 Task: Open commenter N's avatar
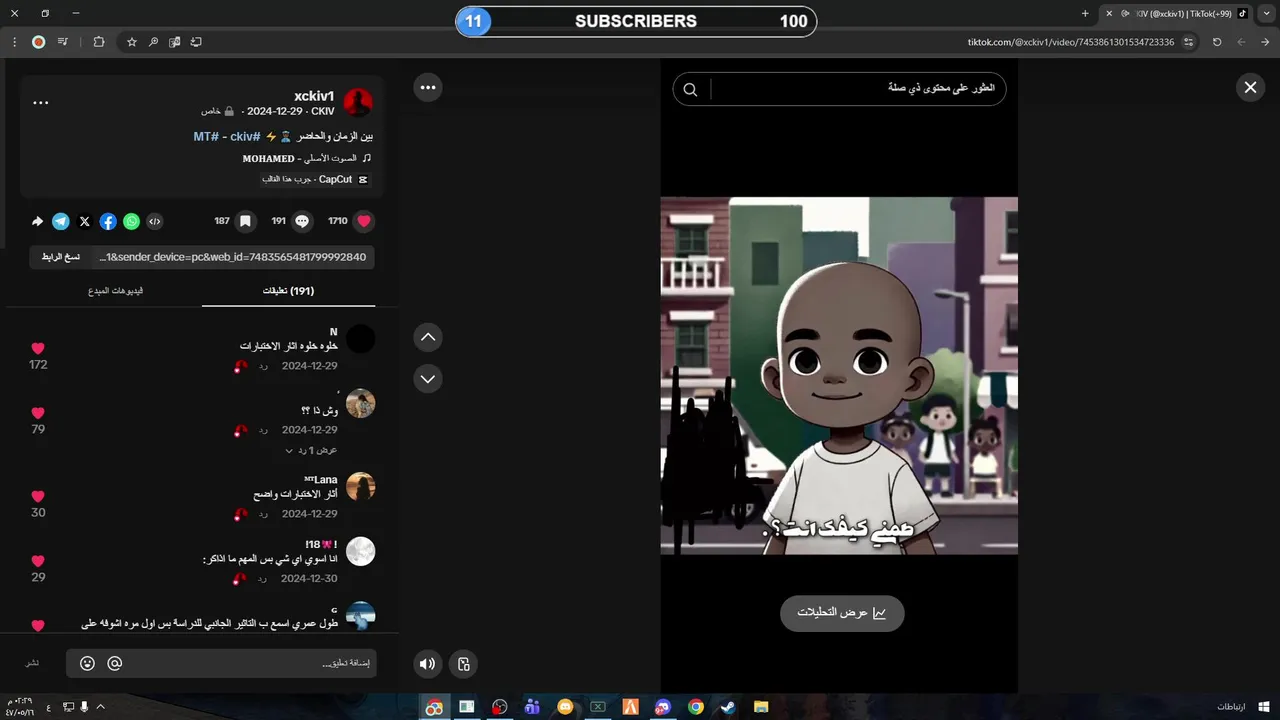360,338
